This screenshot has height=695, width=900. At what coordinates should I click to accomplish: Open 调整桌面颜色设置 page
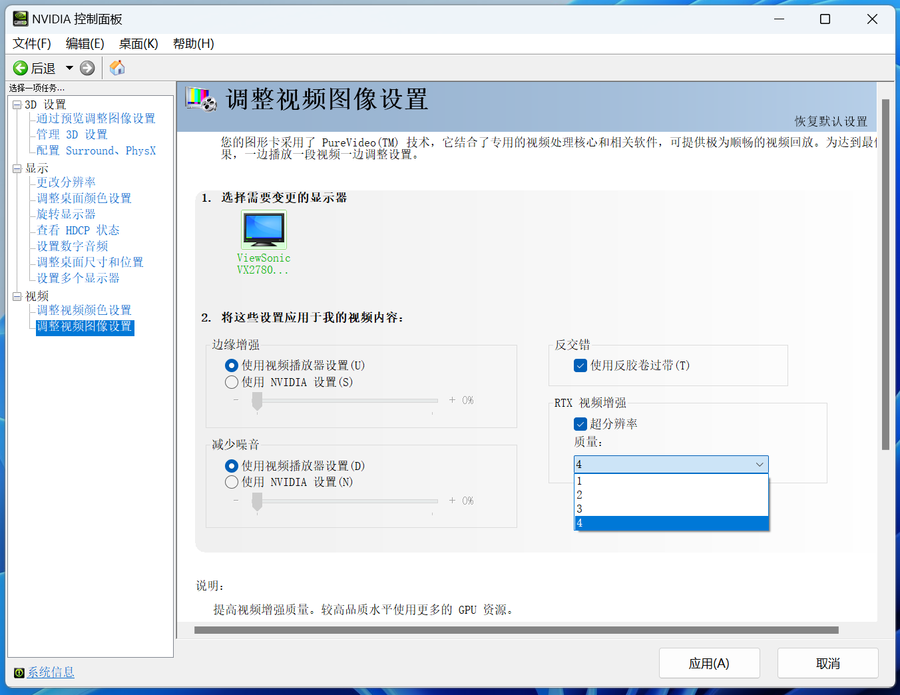point(84,198)
